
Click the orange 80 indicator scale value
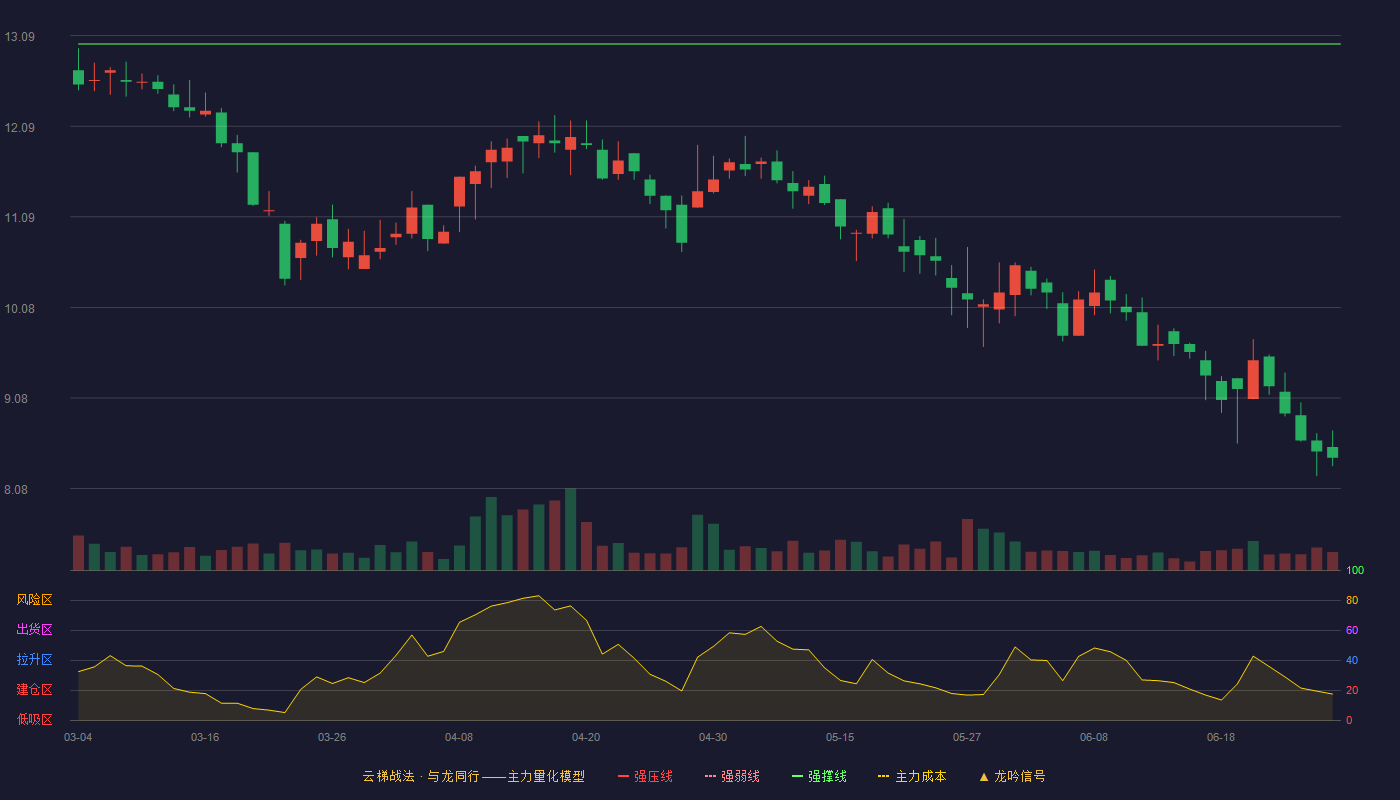click(1352, 600)
